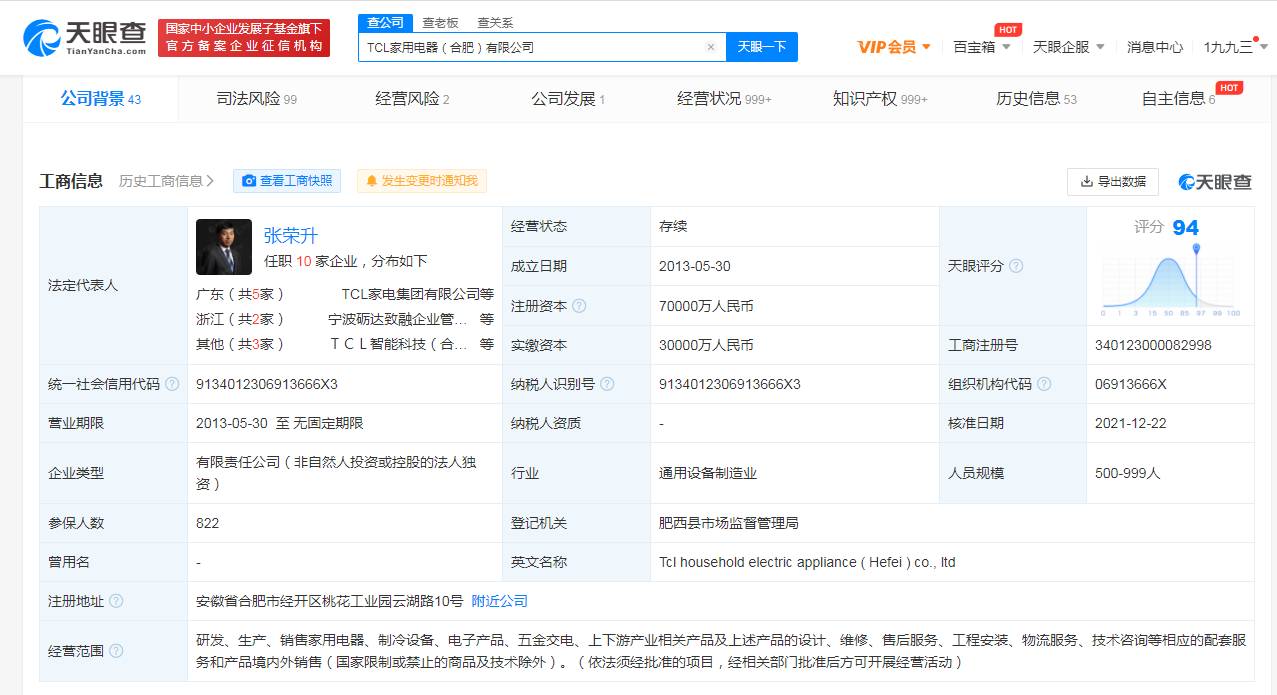Click the 登记机关 value 肥西县市场监督管理局
The height and width of the screenshot is (695, 1277).
click(x=729, y=523)
